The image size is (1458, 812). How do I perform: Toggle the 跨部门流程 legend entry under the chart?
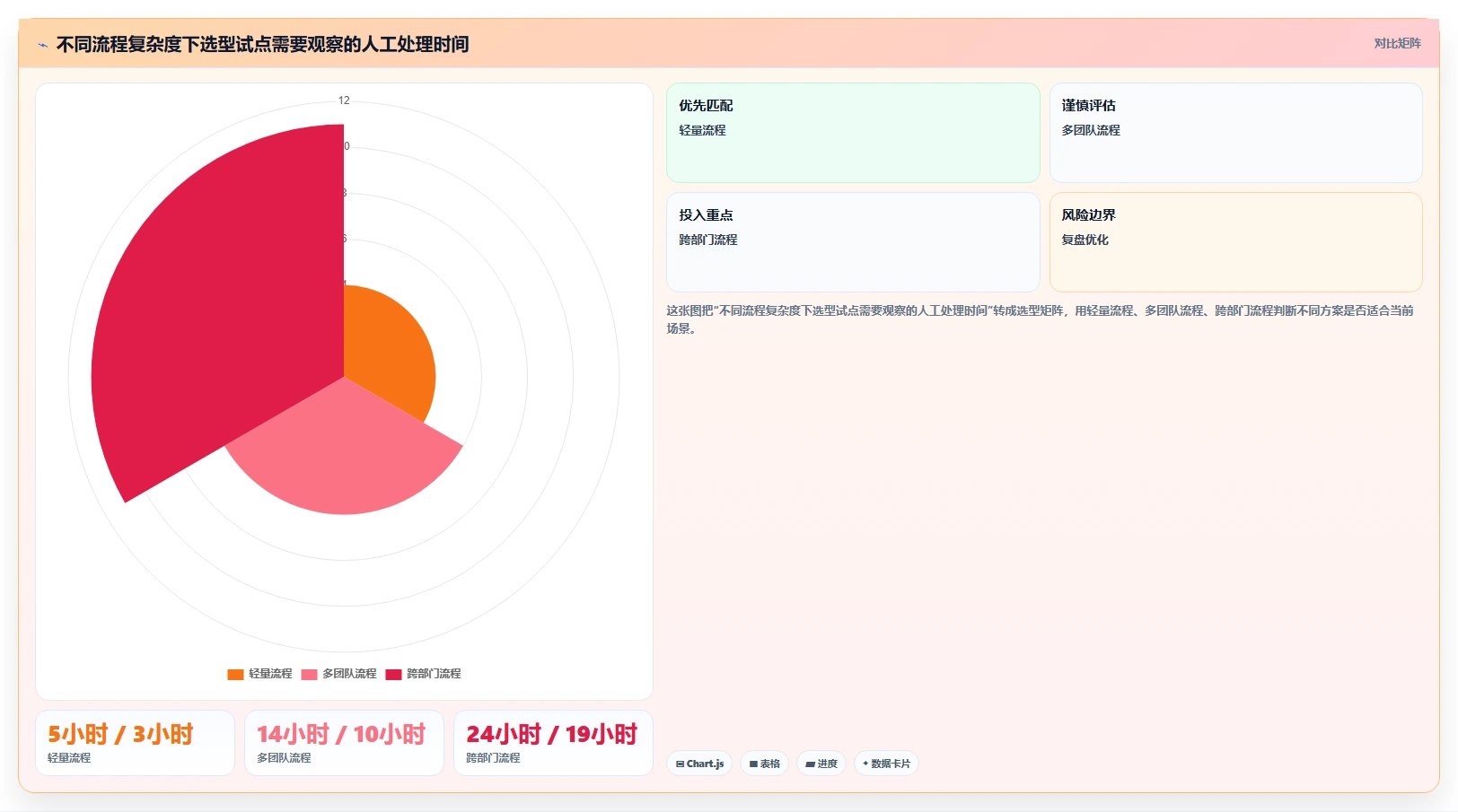click(x=423, y=674)
